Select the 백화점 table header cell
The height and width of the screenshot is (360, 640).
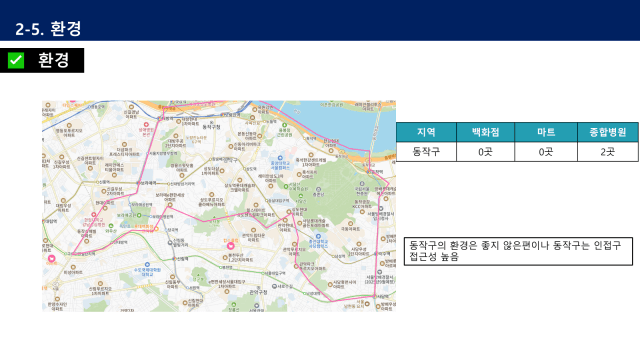coord(485,132)
